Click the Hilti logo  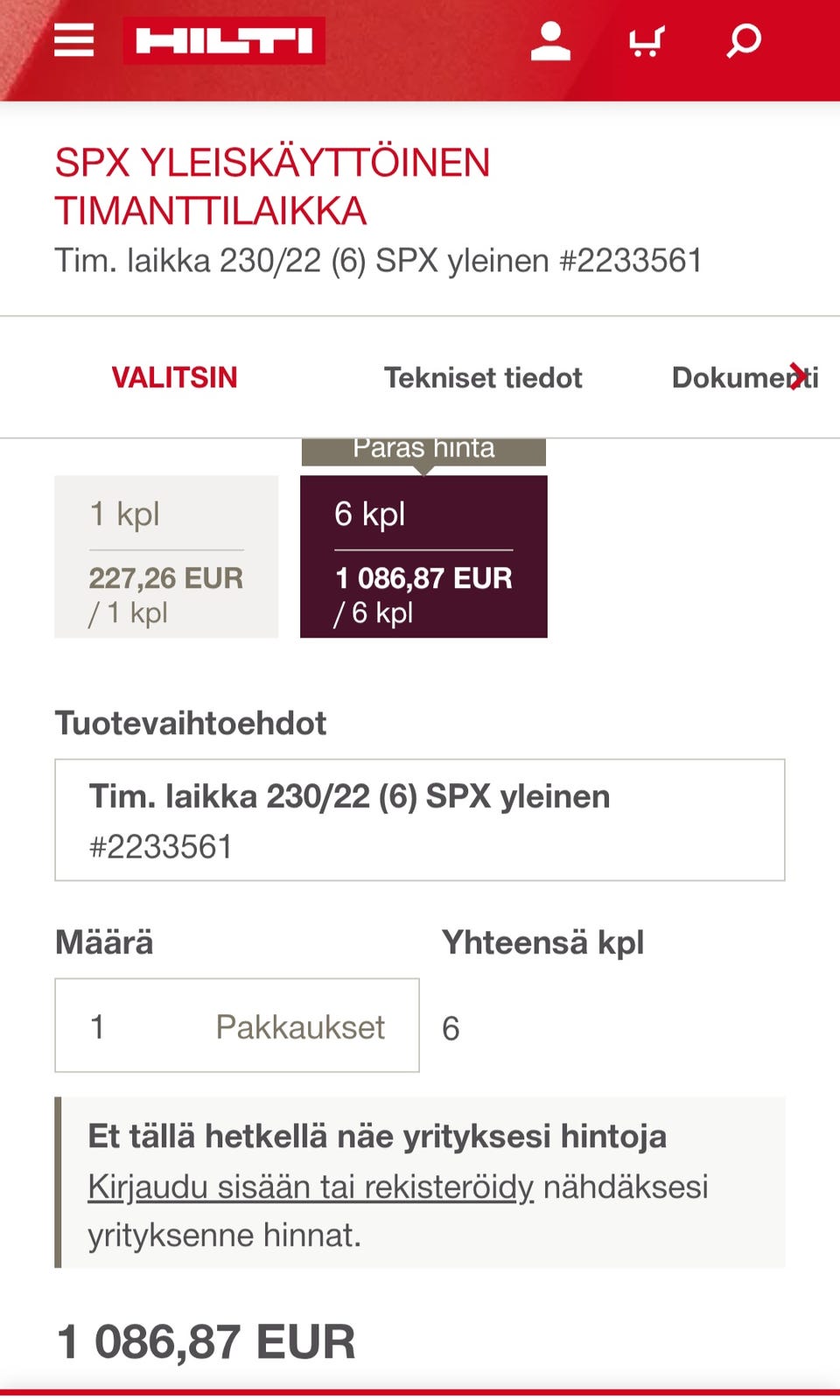pos(224,41)
